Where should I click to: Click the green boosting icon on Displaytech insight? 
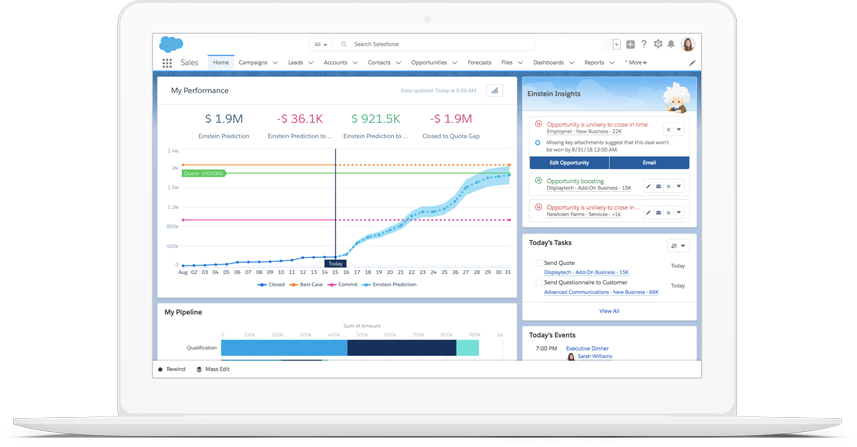[538, 181]
